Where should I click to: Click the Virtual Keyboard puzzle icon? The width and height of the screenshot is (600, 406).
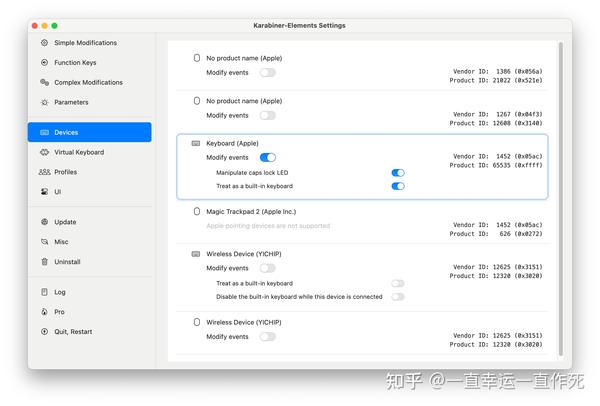tap(44, 152)
